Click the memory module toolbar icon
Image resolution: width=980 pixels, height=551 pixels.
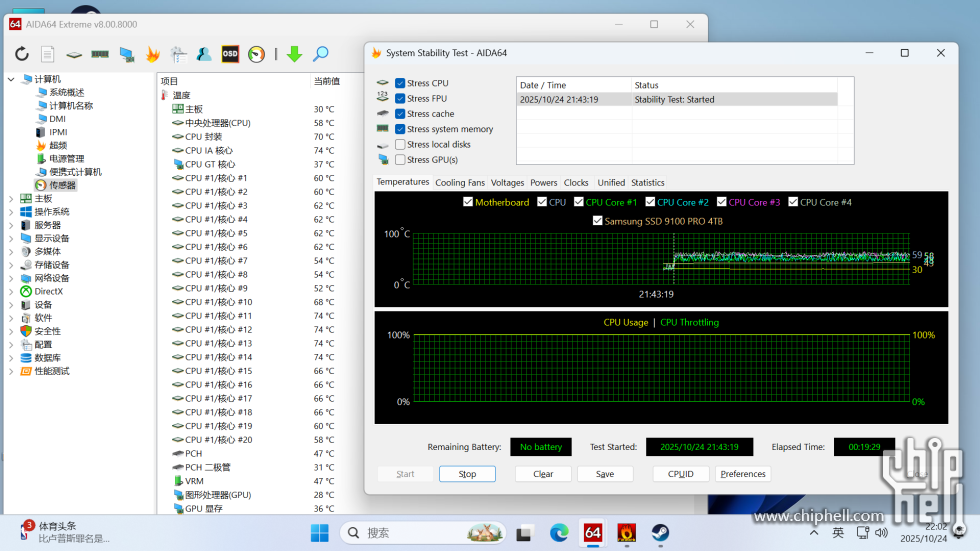coord(100,54)
